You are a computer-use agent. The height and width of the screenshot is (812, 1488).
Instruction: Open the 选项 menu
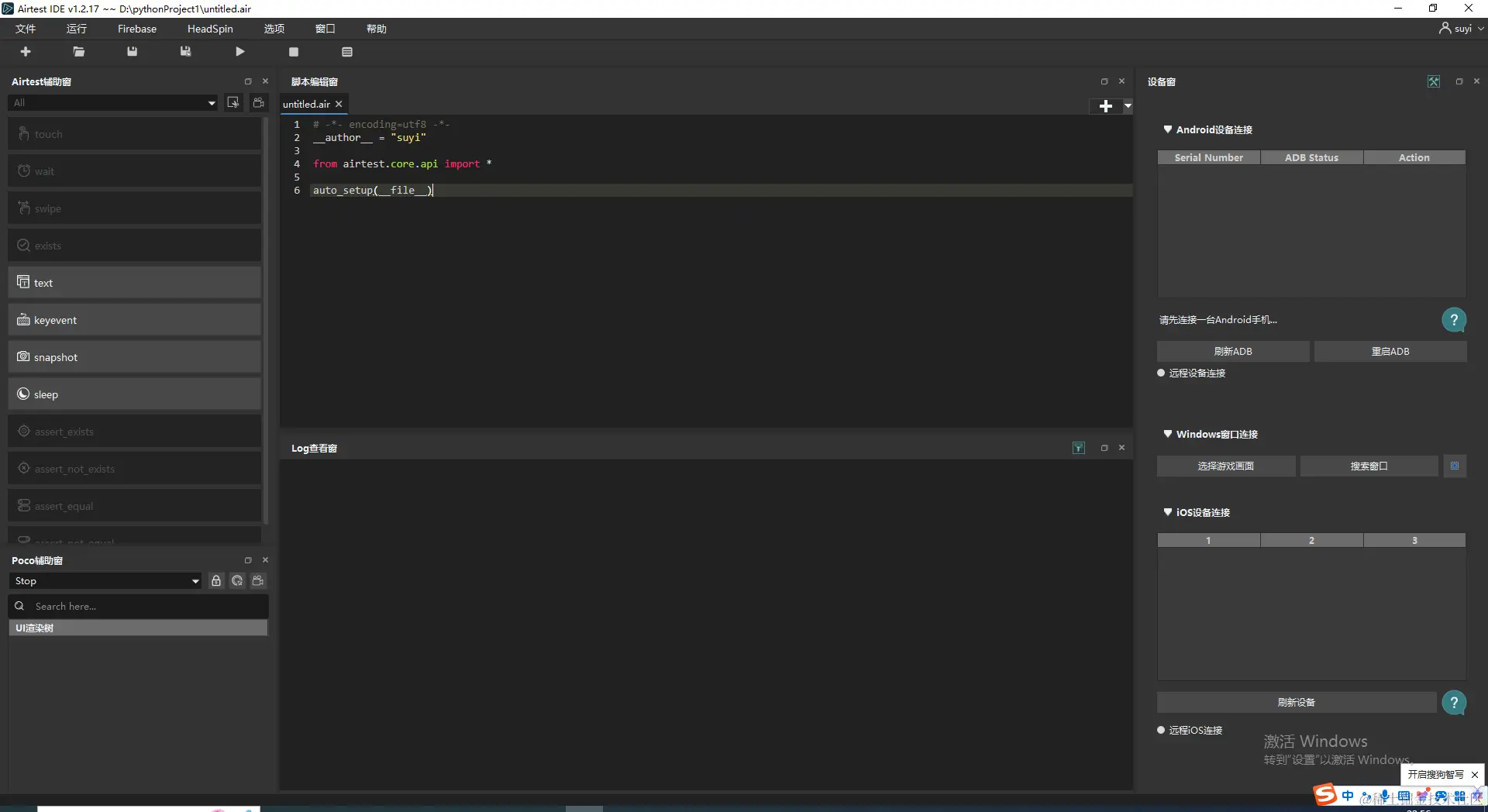(274, 29)
